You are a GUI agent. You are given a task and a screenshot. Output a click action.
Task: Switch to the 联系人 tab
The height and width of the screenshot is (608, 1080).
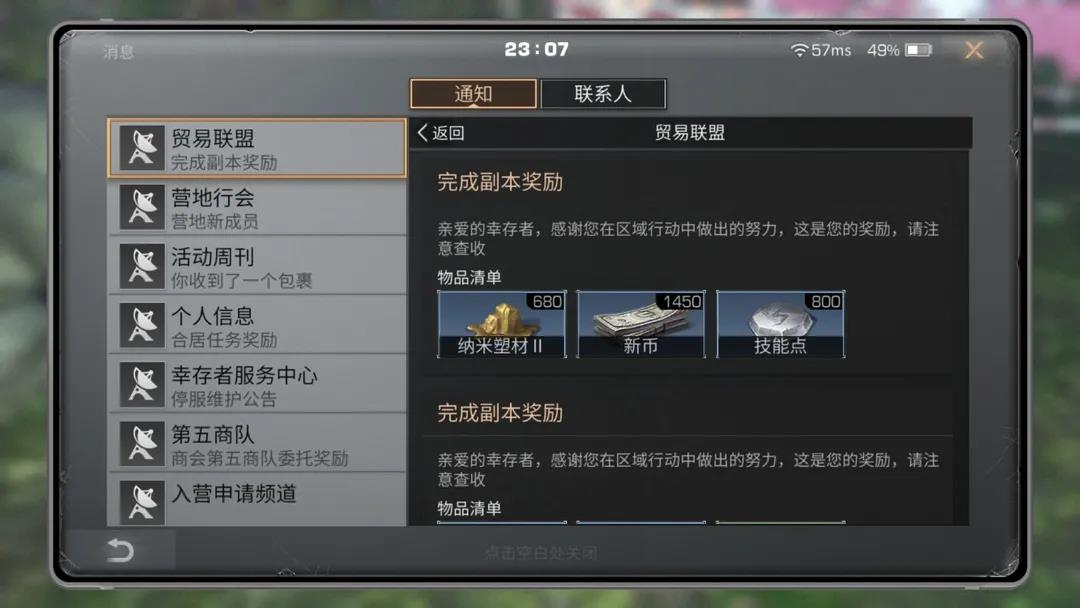point(603,94)
